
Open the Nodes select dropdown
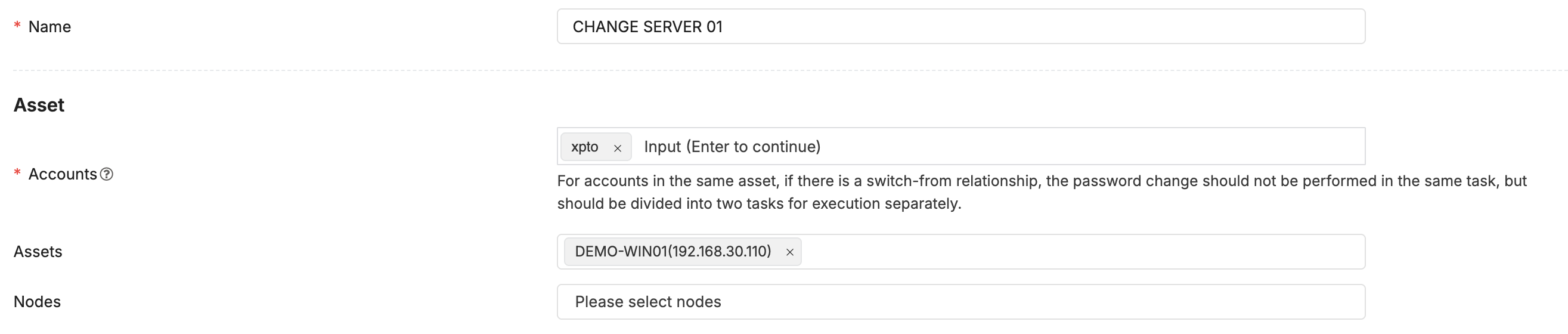pyautogui.click(x=960, y=302)
